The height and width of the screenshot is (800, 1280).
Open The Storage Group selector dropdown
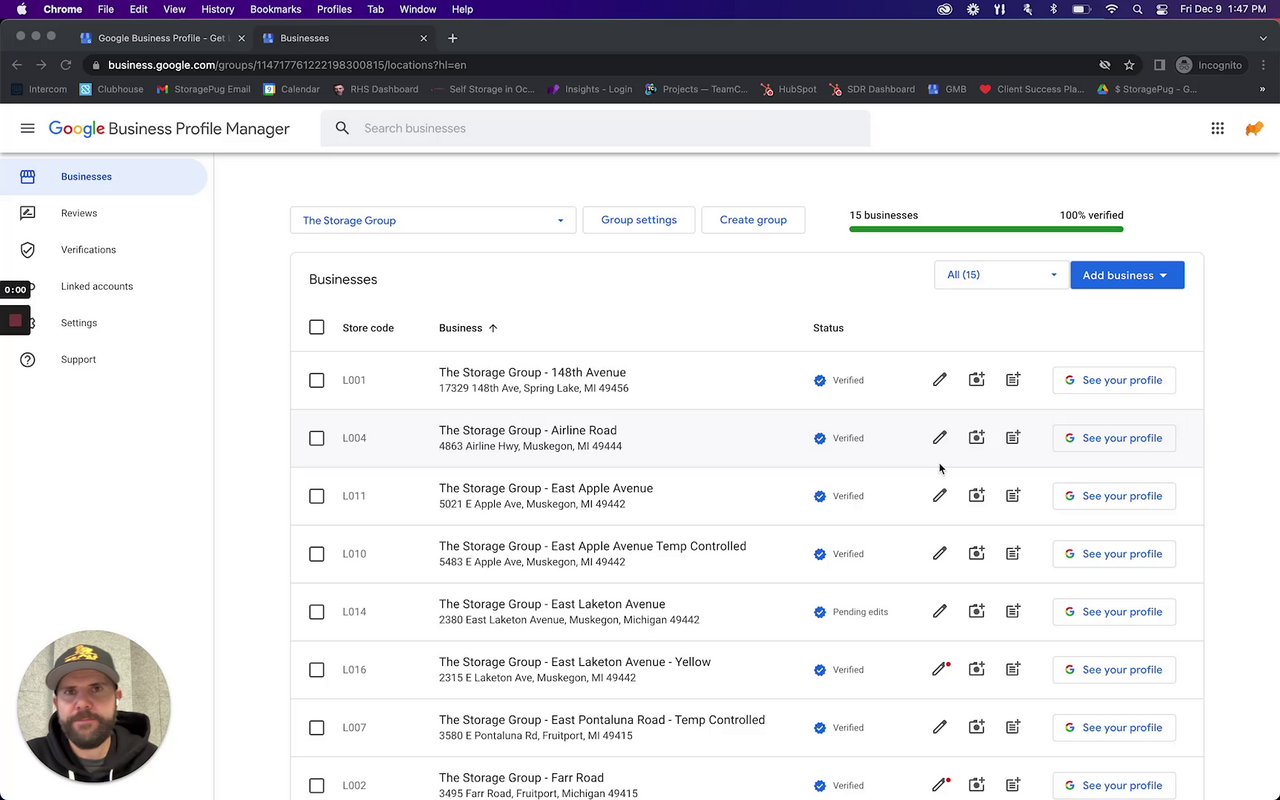click(x=433, y=220)
